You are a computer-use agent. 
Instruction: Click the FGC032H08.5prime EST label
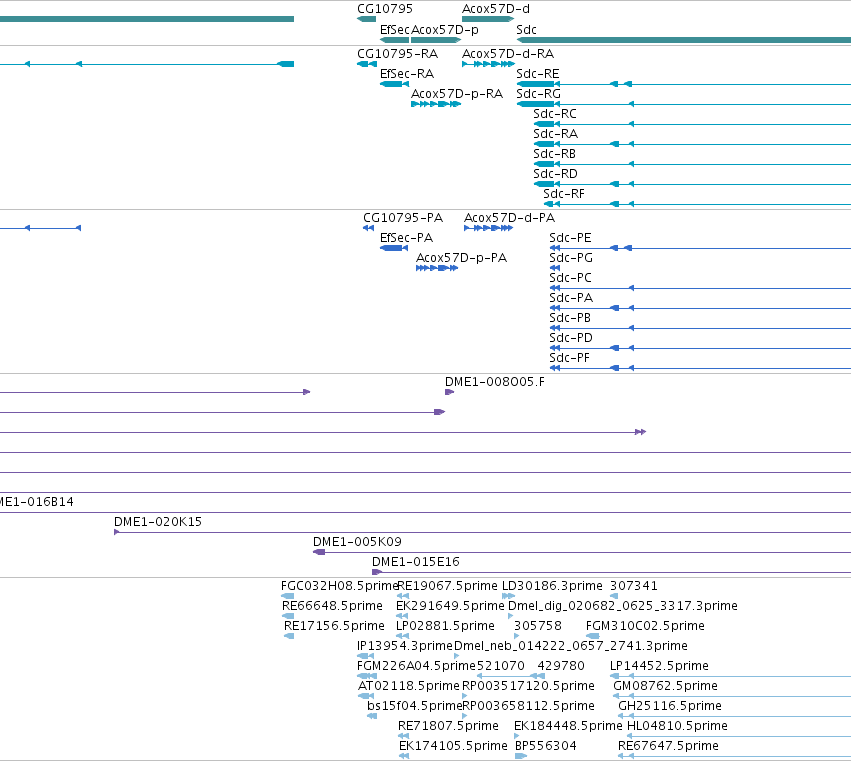pyautogui.click(x=339, y=586)
